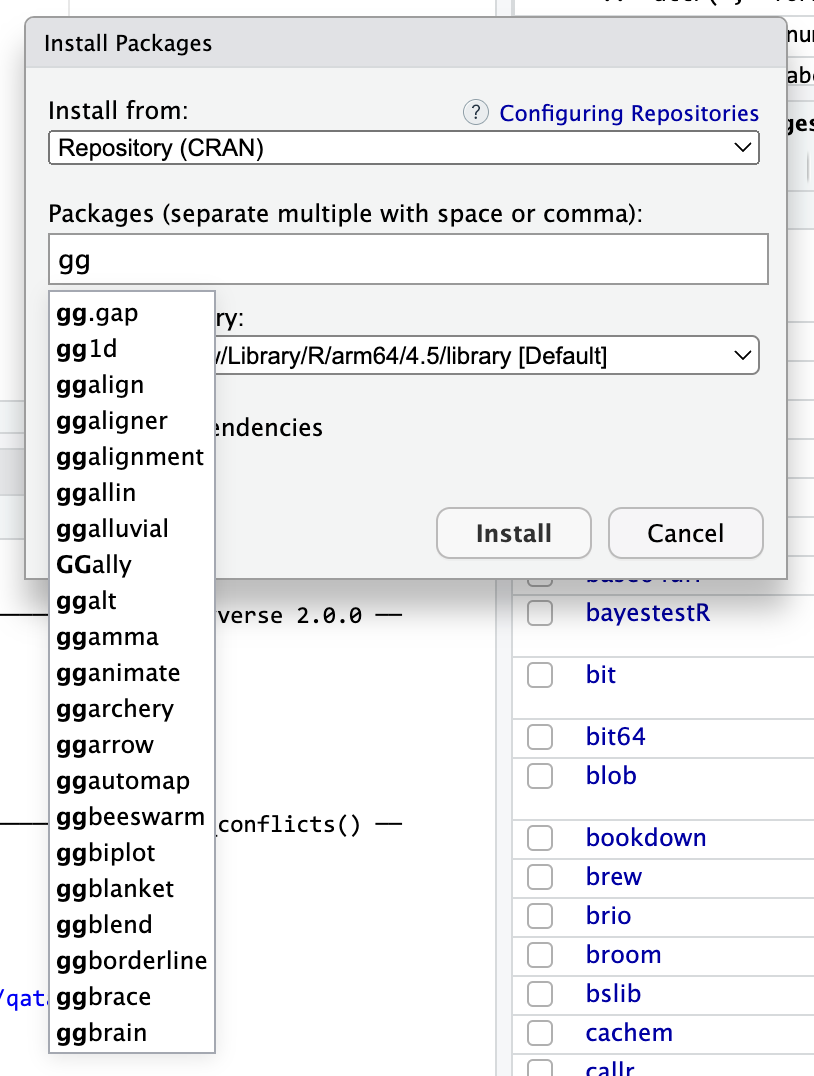Image resolution: width=814 pixels, height=1076 pixels.
Task: Open the blob package link
Action: tap(611, 776)
